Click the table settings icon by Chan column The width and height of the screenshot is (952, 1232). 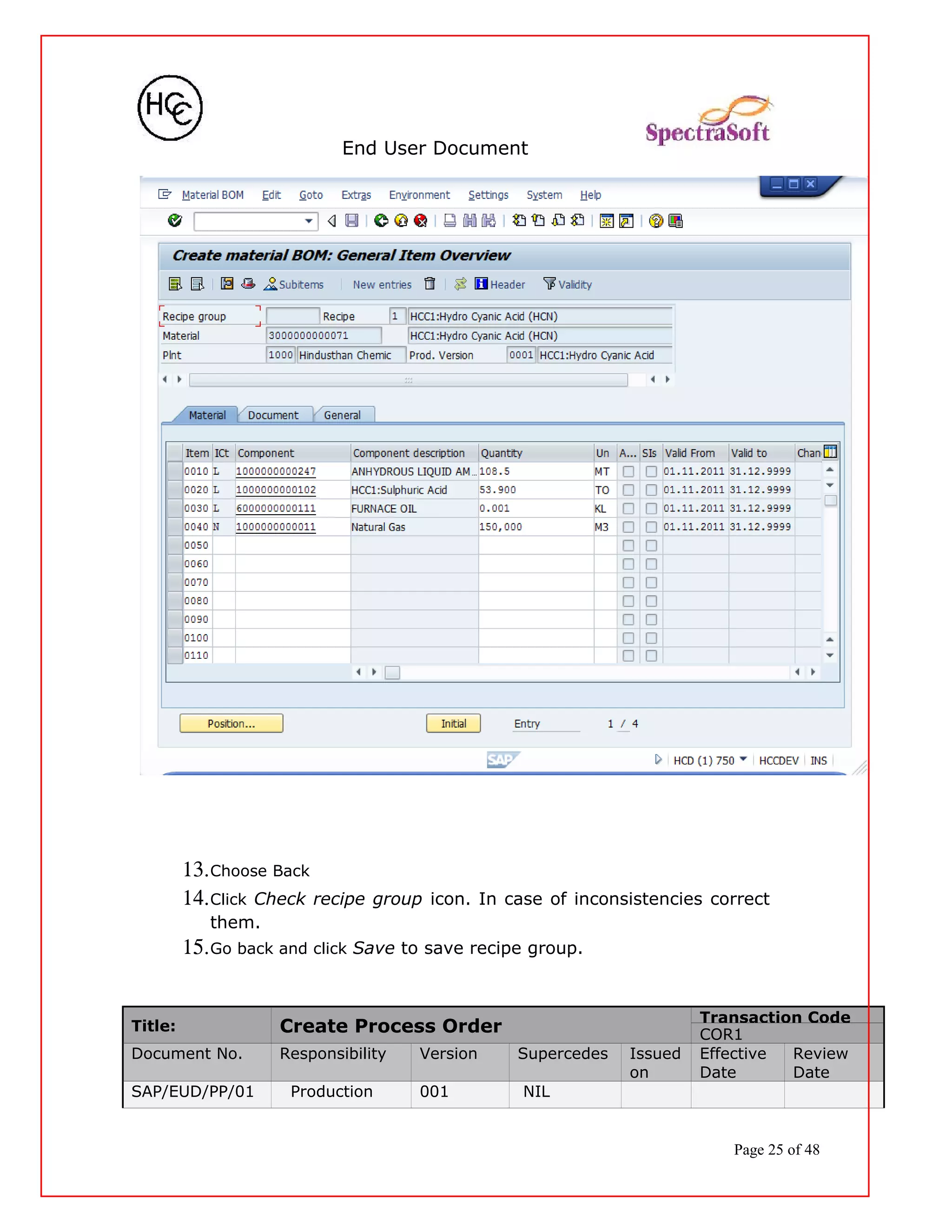830,452
